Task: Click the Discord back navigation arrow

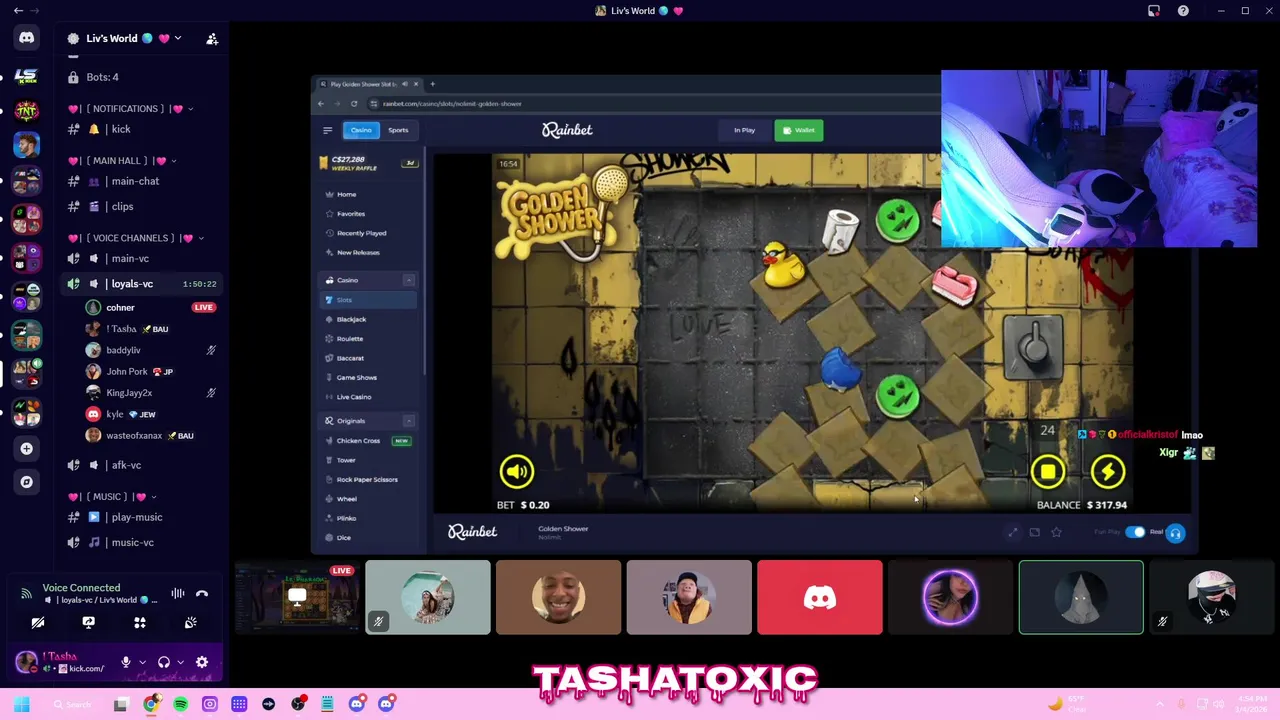Action: point(18,11)
